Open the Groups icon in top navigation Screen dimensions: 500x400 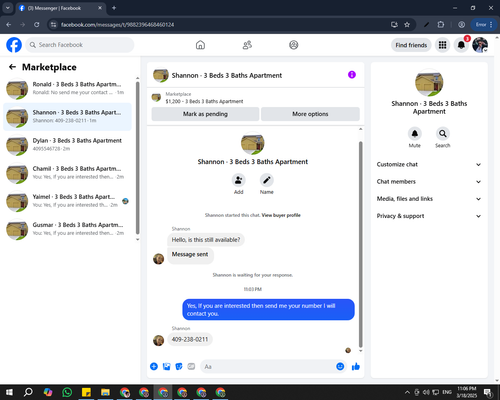coord(294,45)
